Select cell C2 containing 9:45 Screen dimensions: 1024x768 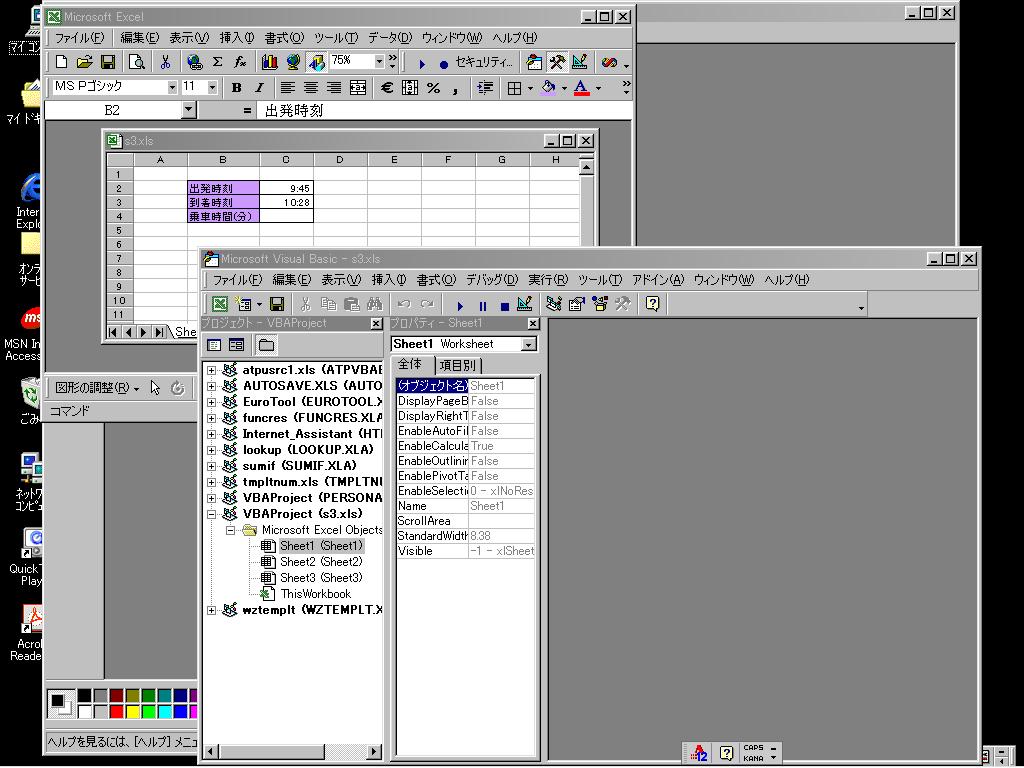click(286, 188)
